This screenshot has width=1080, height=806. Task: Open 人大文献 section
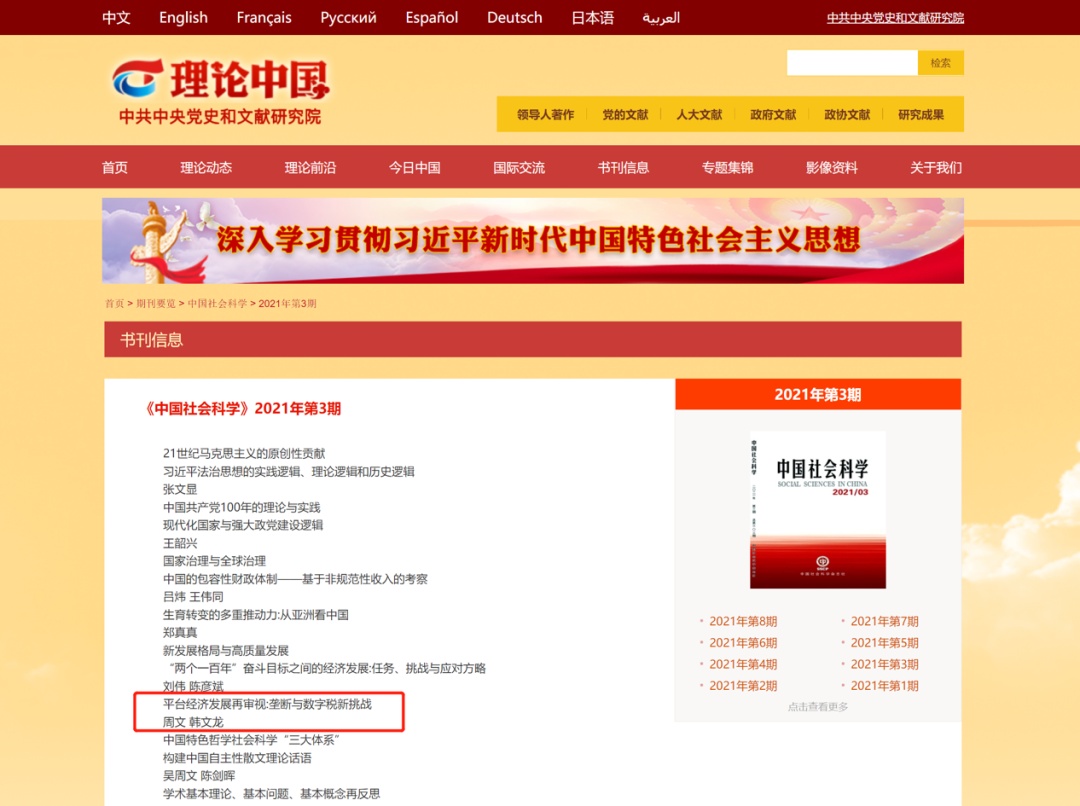tap(699, 114)
